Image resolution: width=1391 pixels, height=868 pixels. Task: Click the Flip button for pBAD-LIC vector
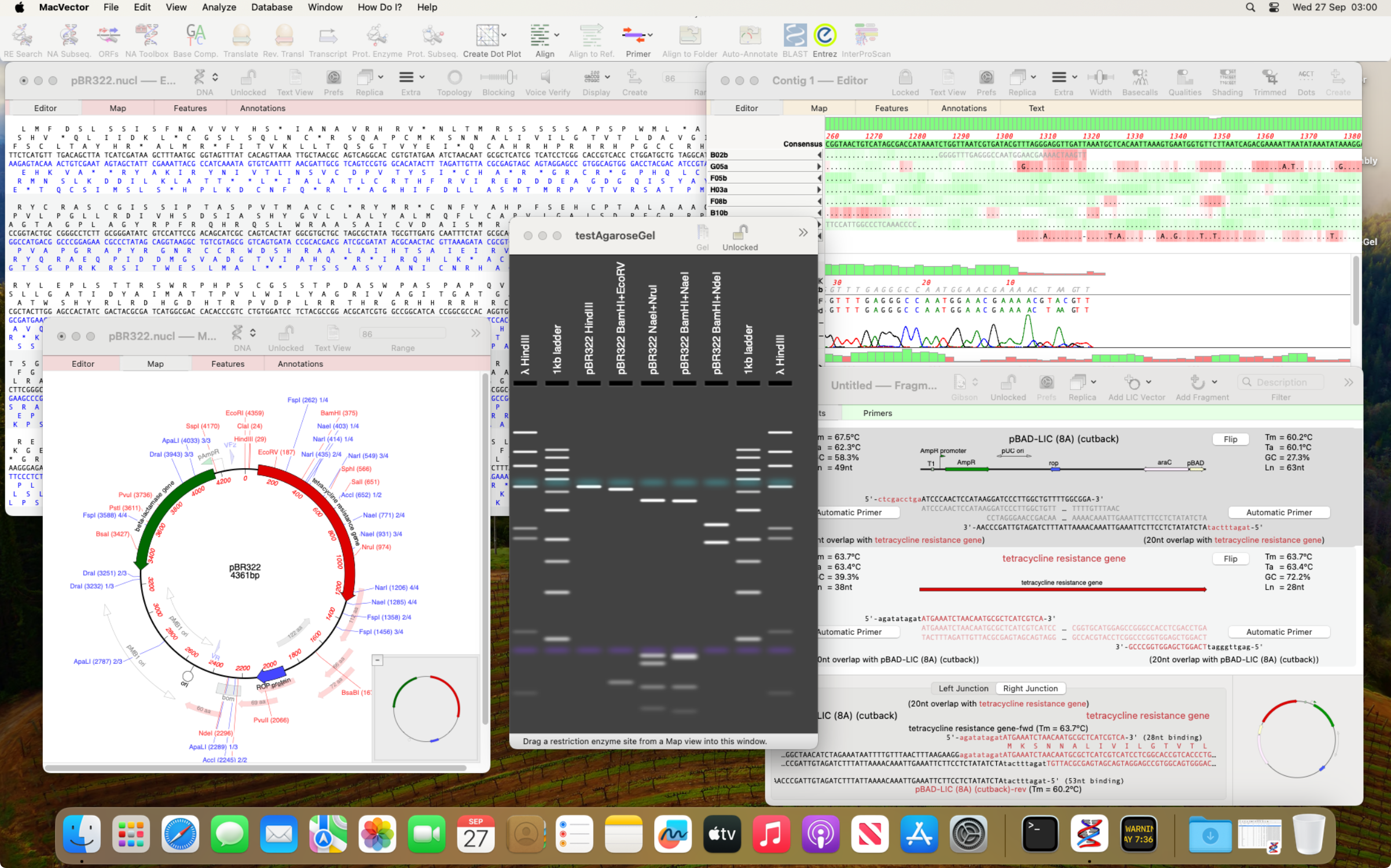[x=1230, y=439]
